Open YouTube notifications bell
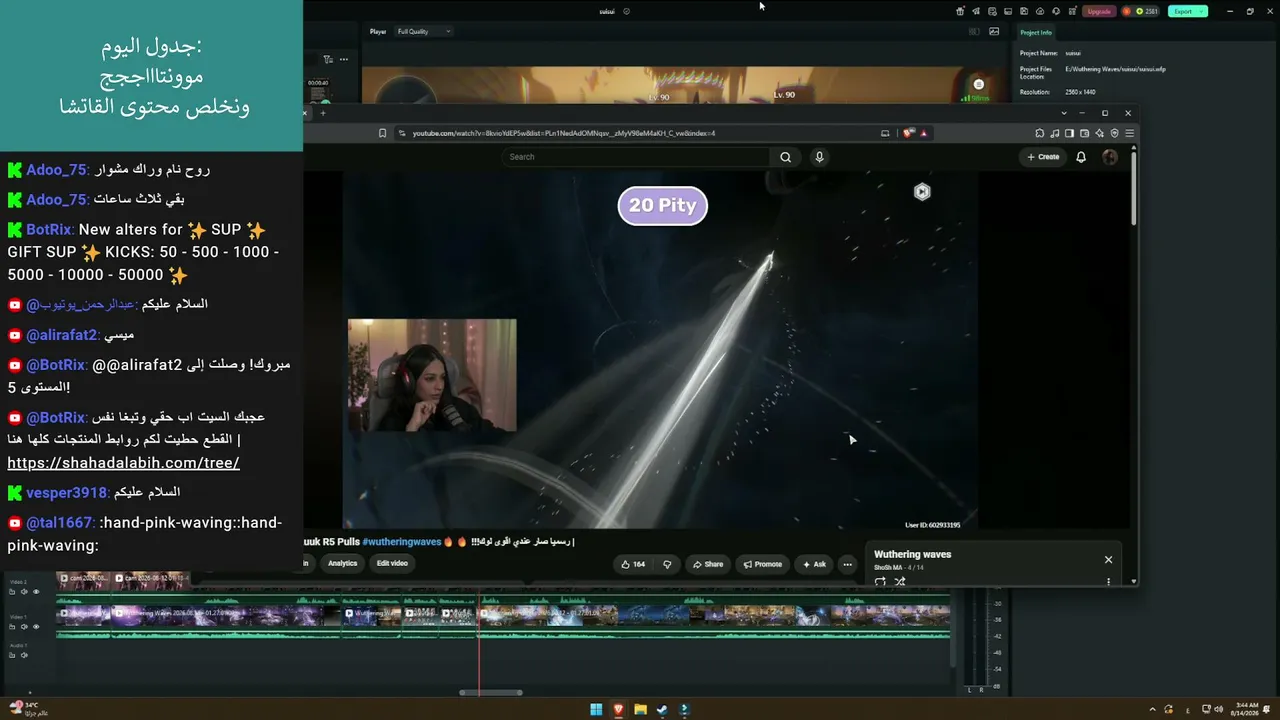 (1081, 157)
